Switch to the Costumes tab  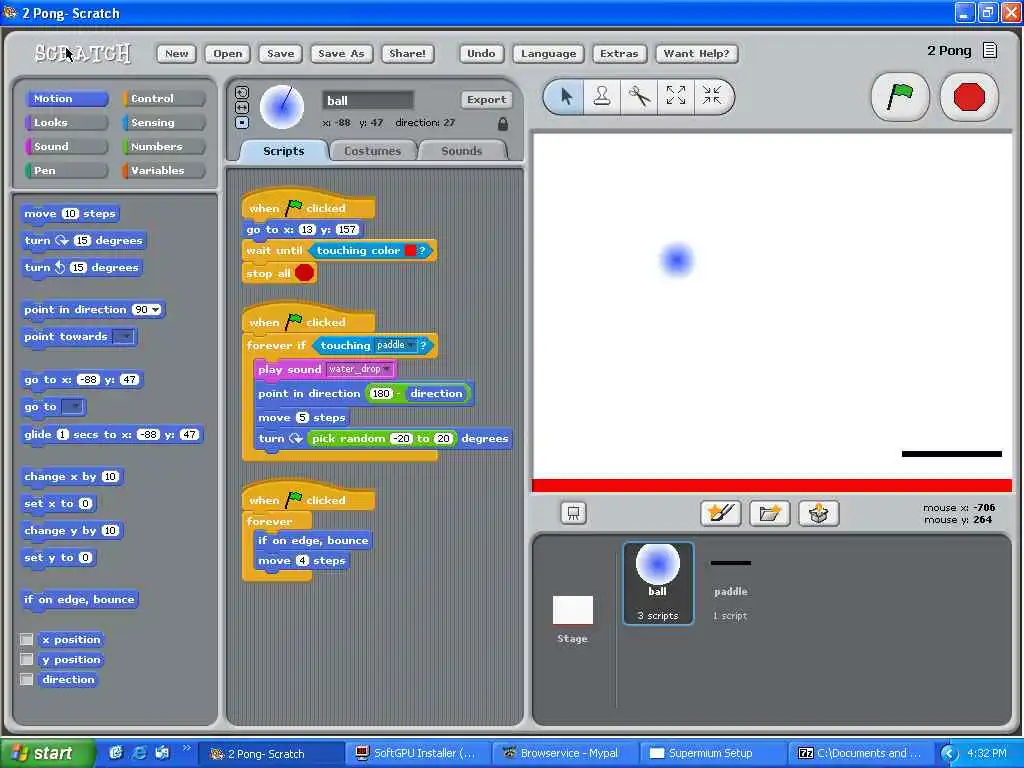(372, 151)
